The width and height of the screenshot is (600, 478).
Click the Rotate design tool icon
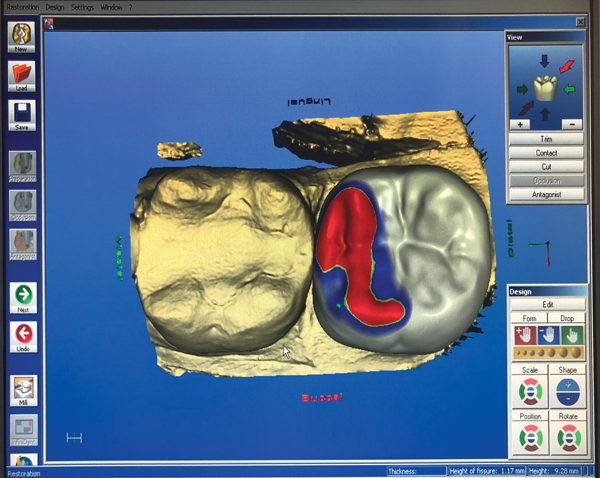[567, 437]
